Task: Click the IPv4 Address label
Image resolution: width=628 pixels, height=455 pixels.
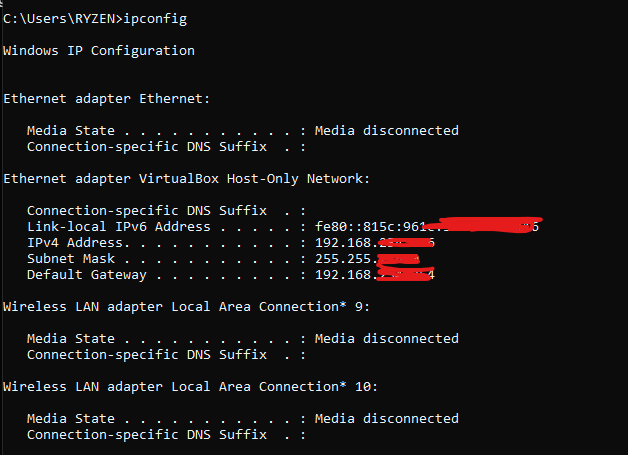Action: point(78,243)
